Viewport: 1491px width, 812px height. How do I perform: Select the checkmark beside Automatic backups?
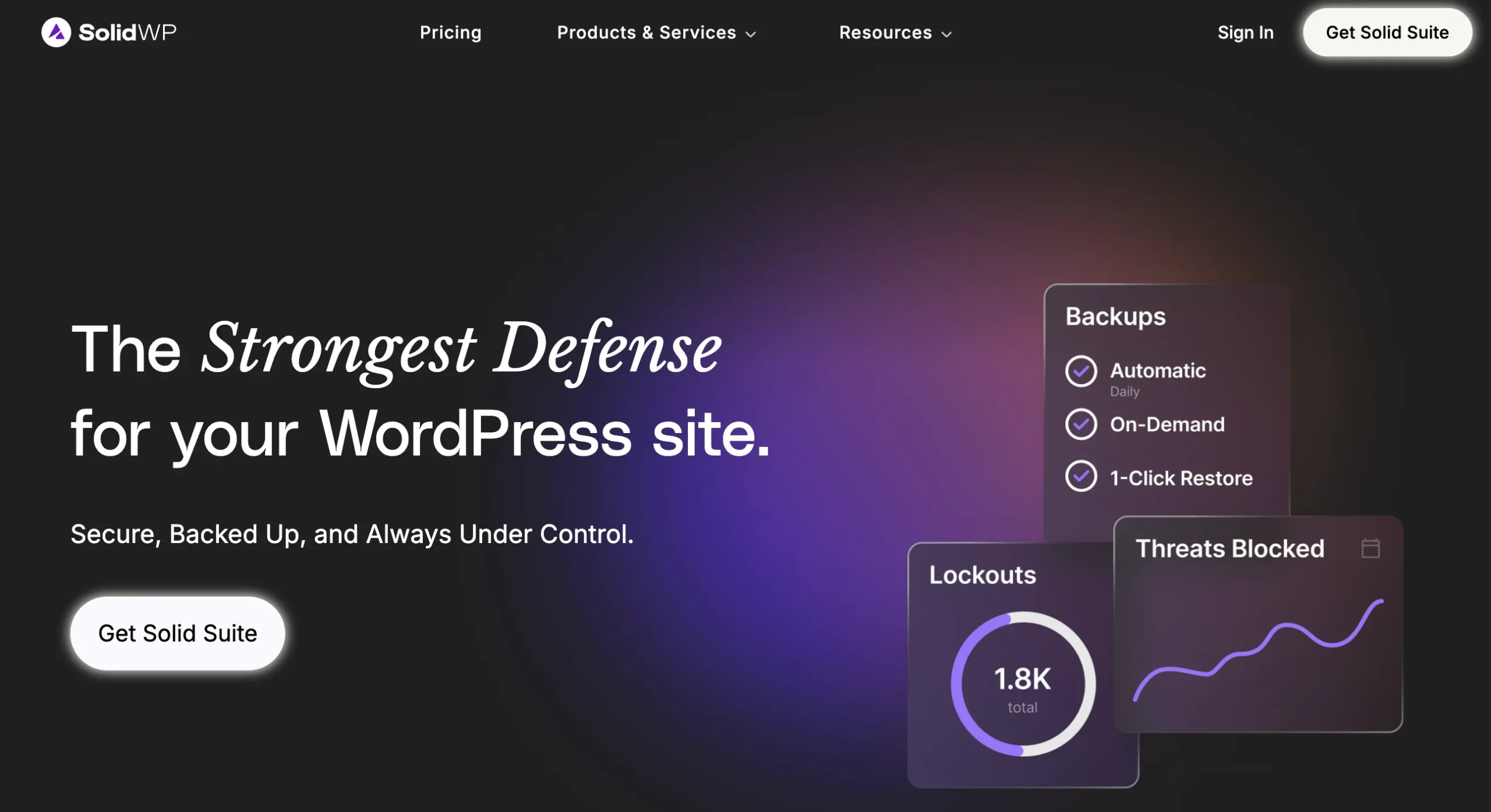pyautogui.click(x=1082, y=371)
